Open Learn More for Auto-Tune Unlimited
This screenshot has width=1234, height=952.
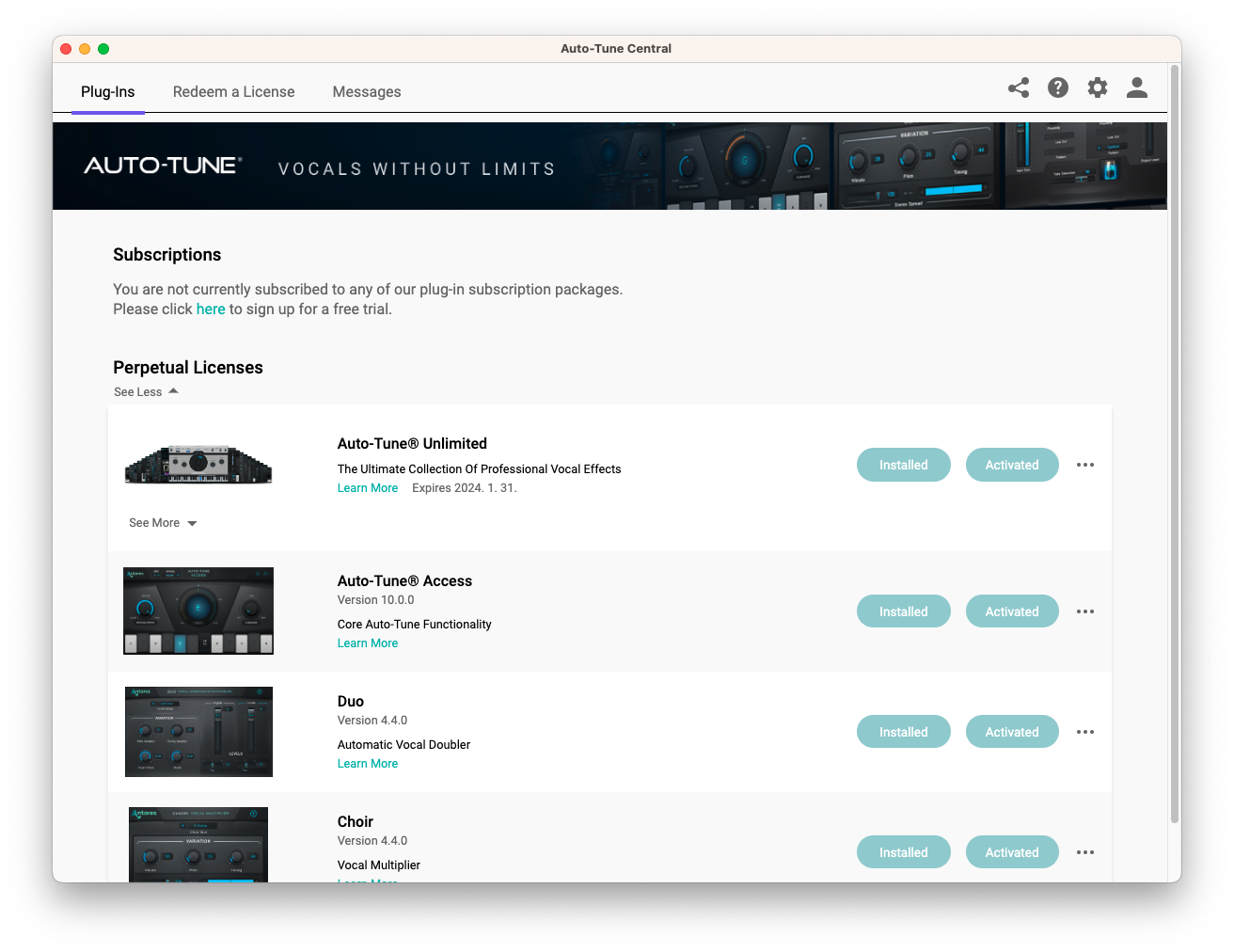[x=368, y=488]
